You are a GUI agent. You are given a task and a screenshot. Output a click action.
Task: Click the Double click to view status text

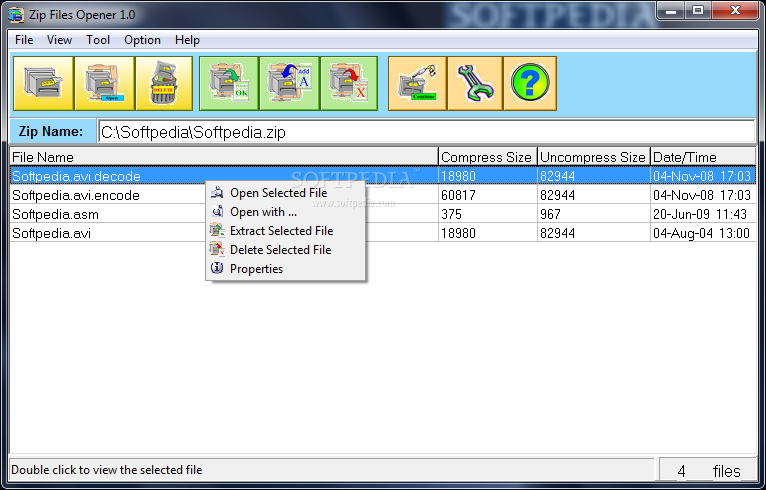[106, 470]
